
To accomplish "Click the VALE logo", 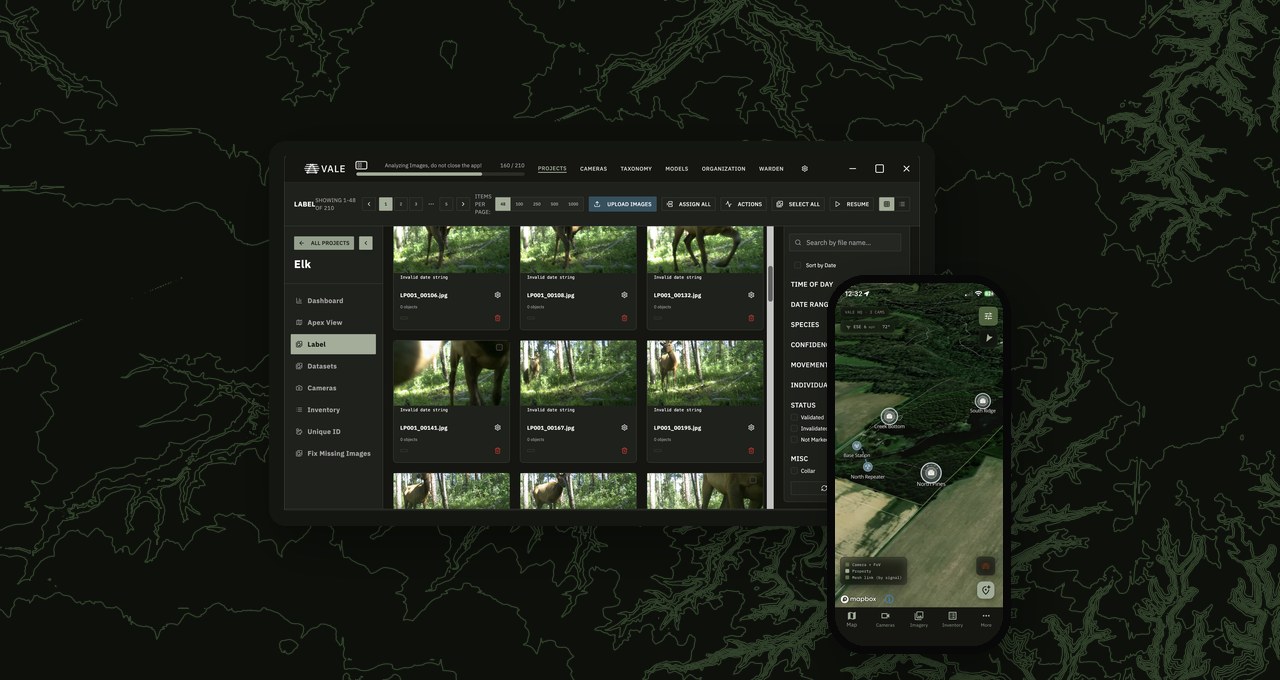I will point(325,169).
